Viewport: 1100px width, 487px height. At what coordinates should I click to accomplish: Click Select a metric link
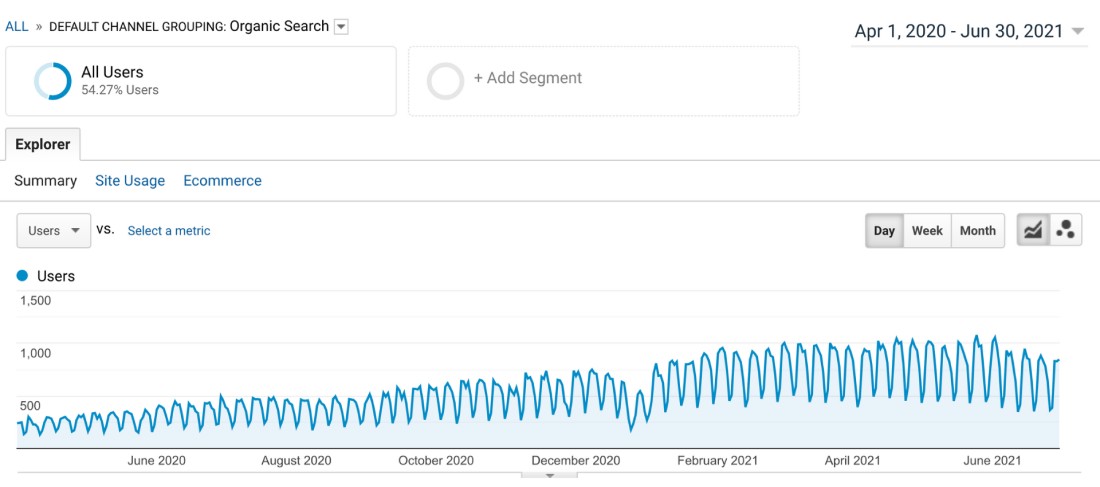pyautogui.click(x=169, y=231)
